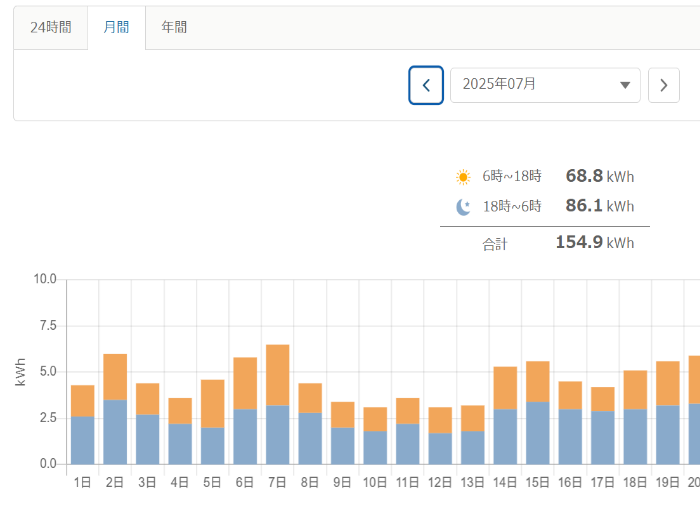The image size is (700, 506).
Task: Click the sun icon for daytime usage
Action: [463, 177]
